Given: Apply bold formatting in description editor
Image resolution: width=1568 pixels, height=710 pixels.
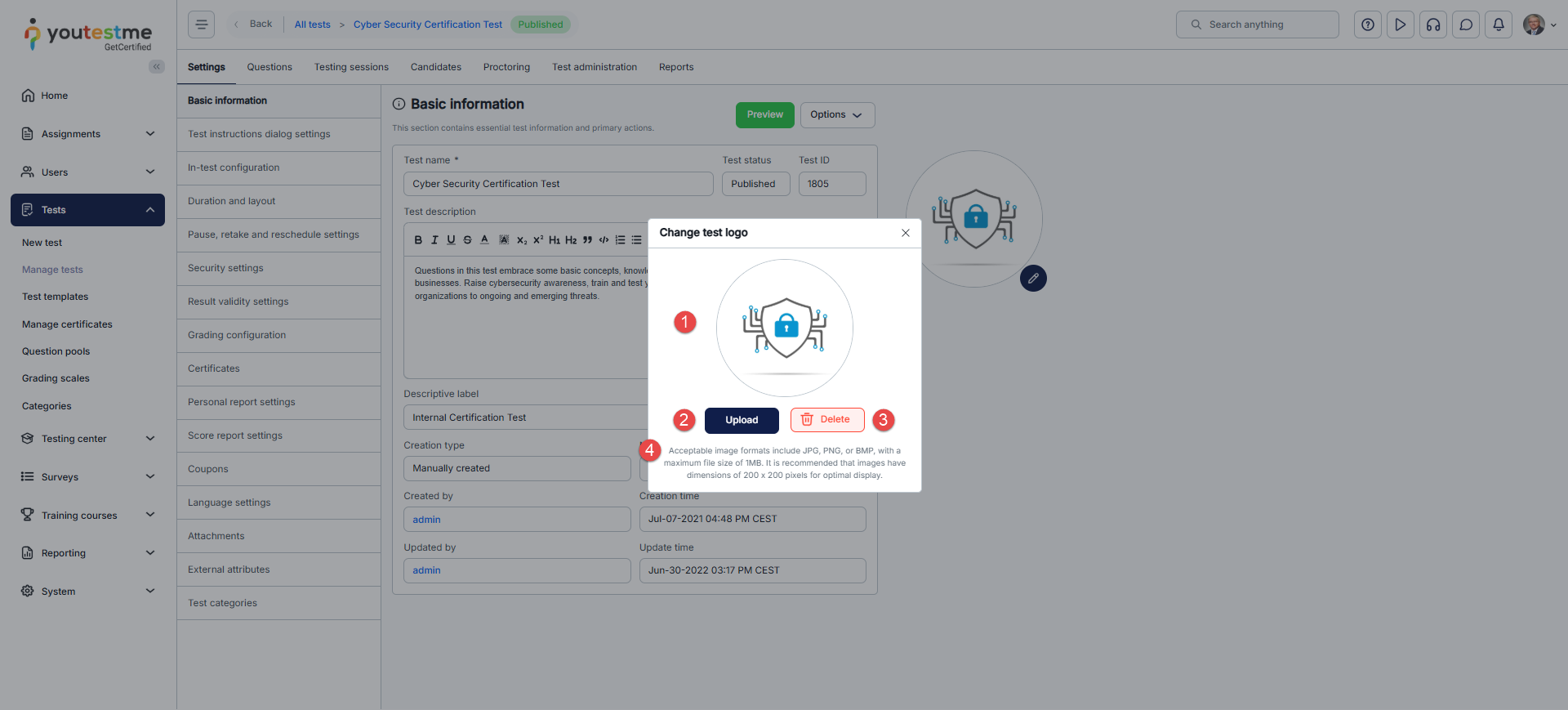Looking at the screenshot, I should pyautogui.click(x=418, y=240).
